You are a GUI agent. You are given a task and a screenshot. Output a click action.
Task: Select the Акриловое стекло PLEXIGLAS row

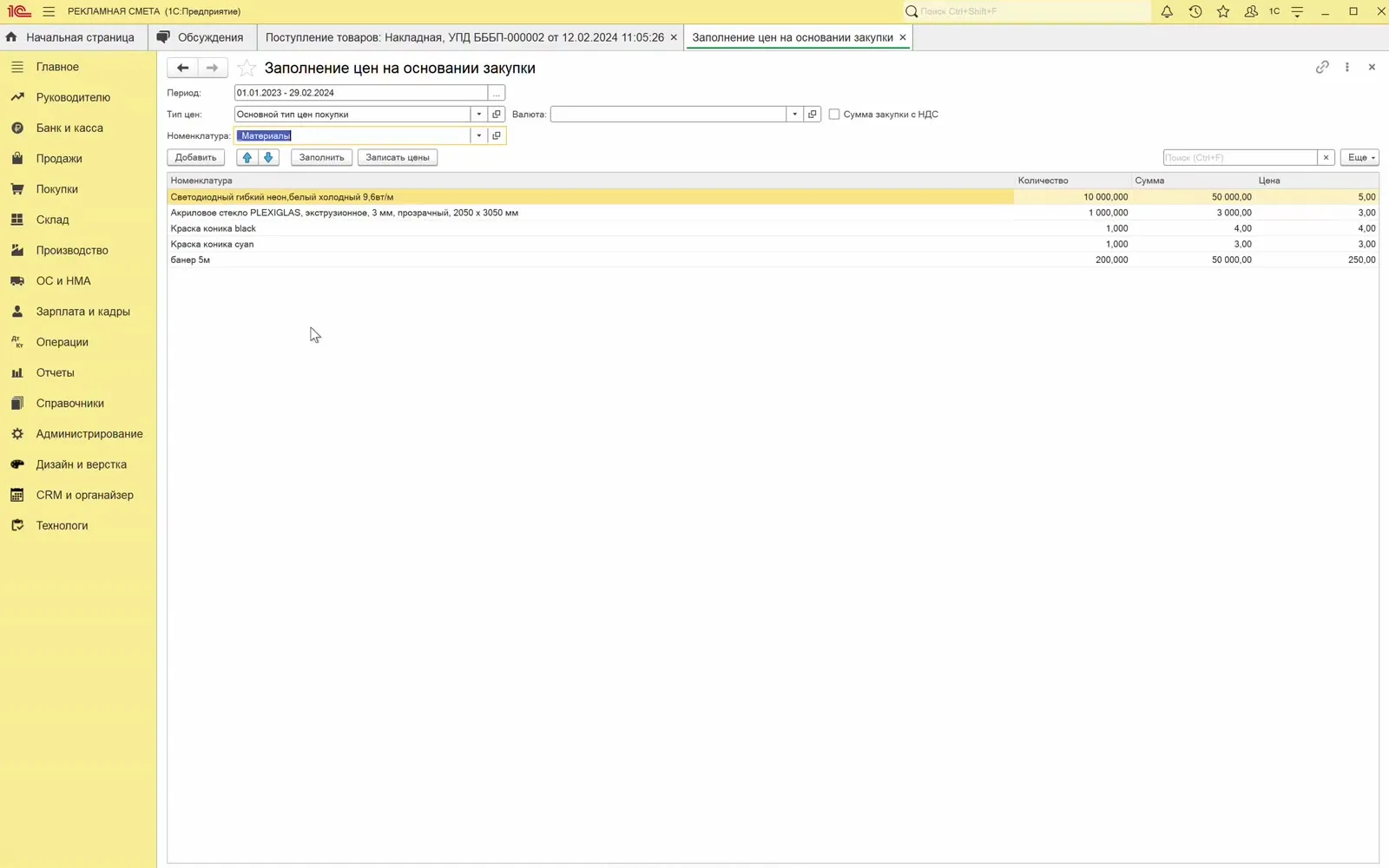[773, 213]
